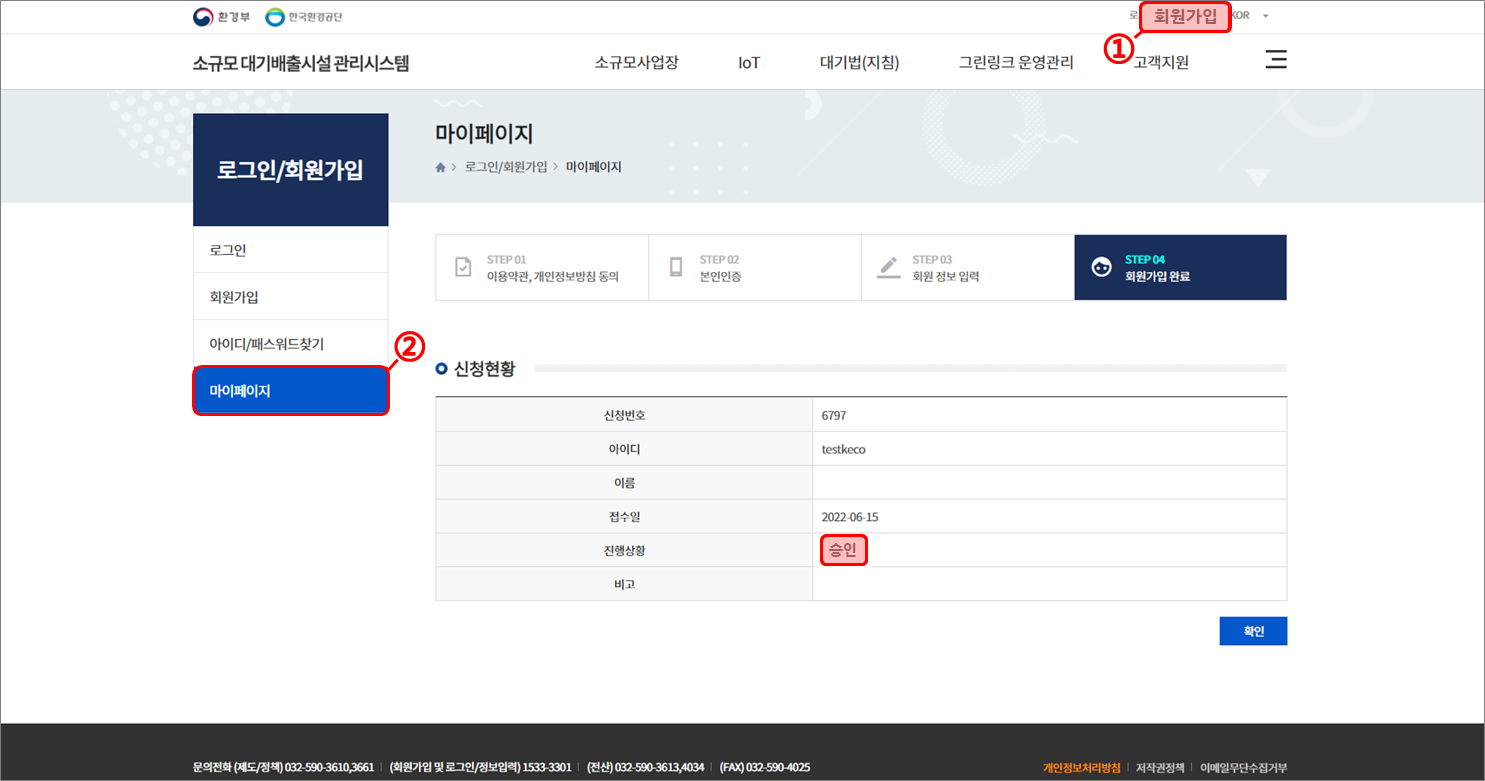Click the 신청번호 label cell
The width and height of the screenshot is (1485, 781).
point(624,415)
